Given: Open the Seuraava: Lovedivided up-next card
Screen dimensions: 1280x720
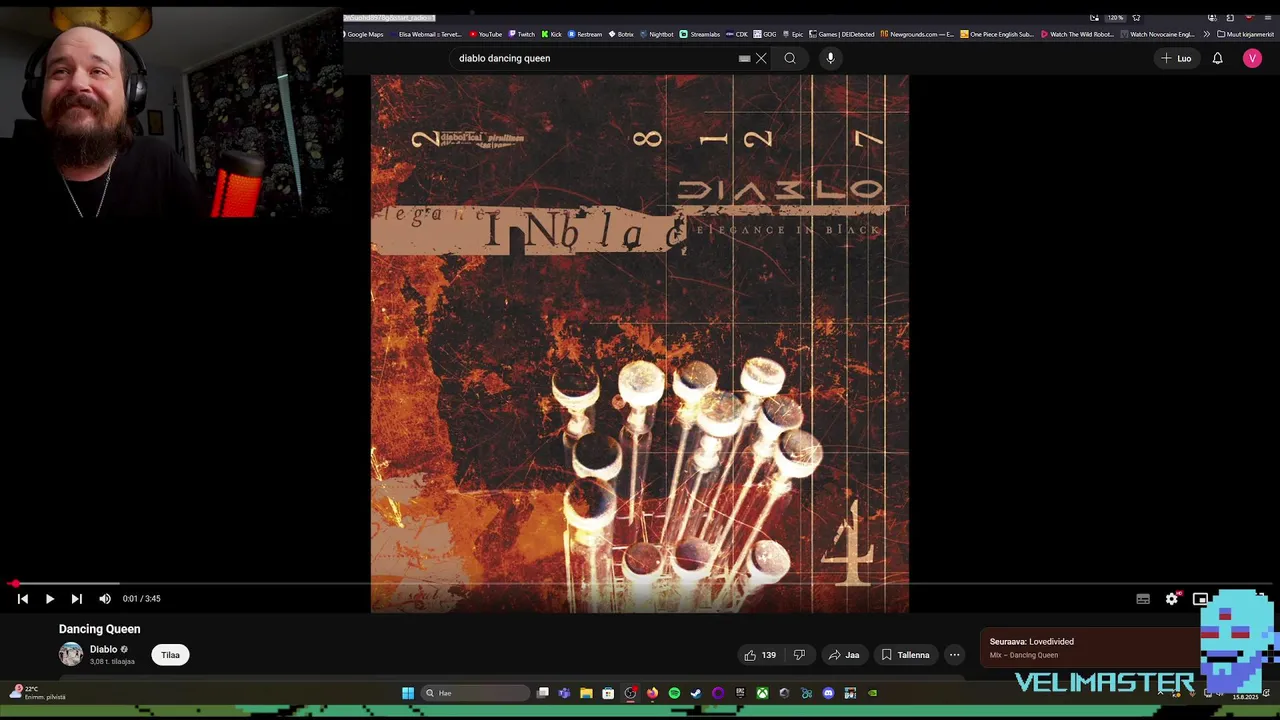Looking at the screenshot, I should (x=1090, y=648).
